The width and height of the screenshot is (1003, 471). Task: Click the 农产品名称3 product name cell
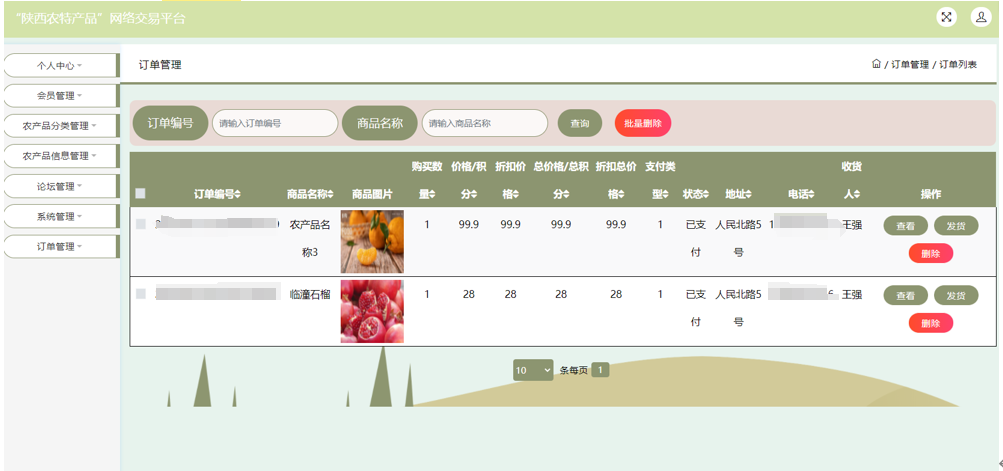(310, 239)
